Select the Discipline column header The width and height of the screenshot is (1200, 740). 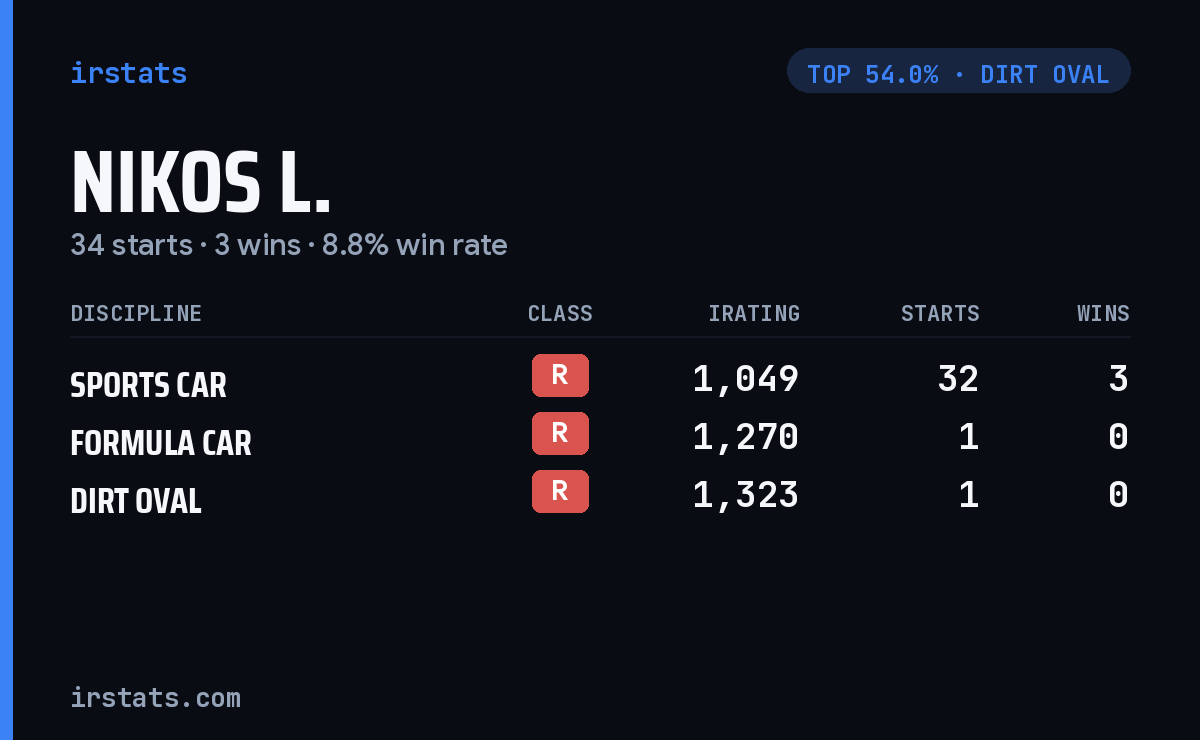coord(136,314)
